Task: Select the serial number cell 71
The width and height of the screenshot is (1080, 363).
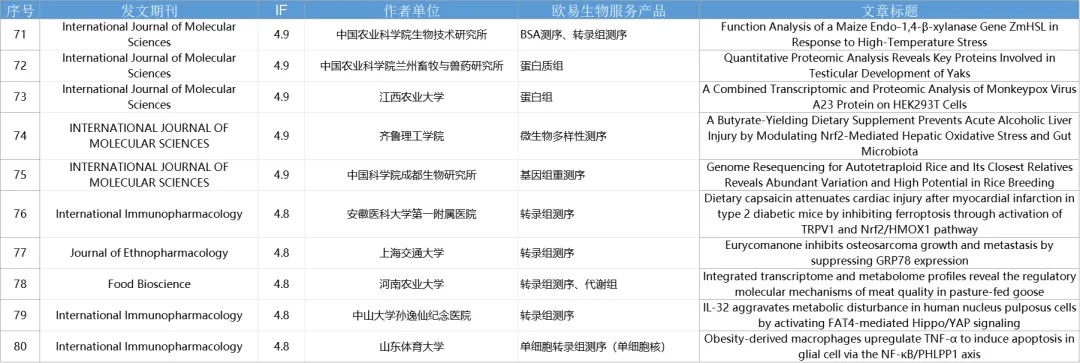Action: pyautogui.click(x=20, y=34)
